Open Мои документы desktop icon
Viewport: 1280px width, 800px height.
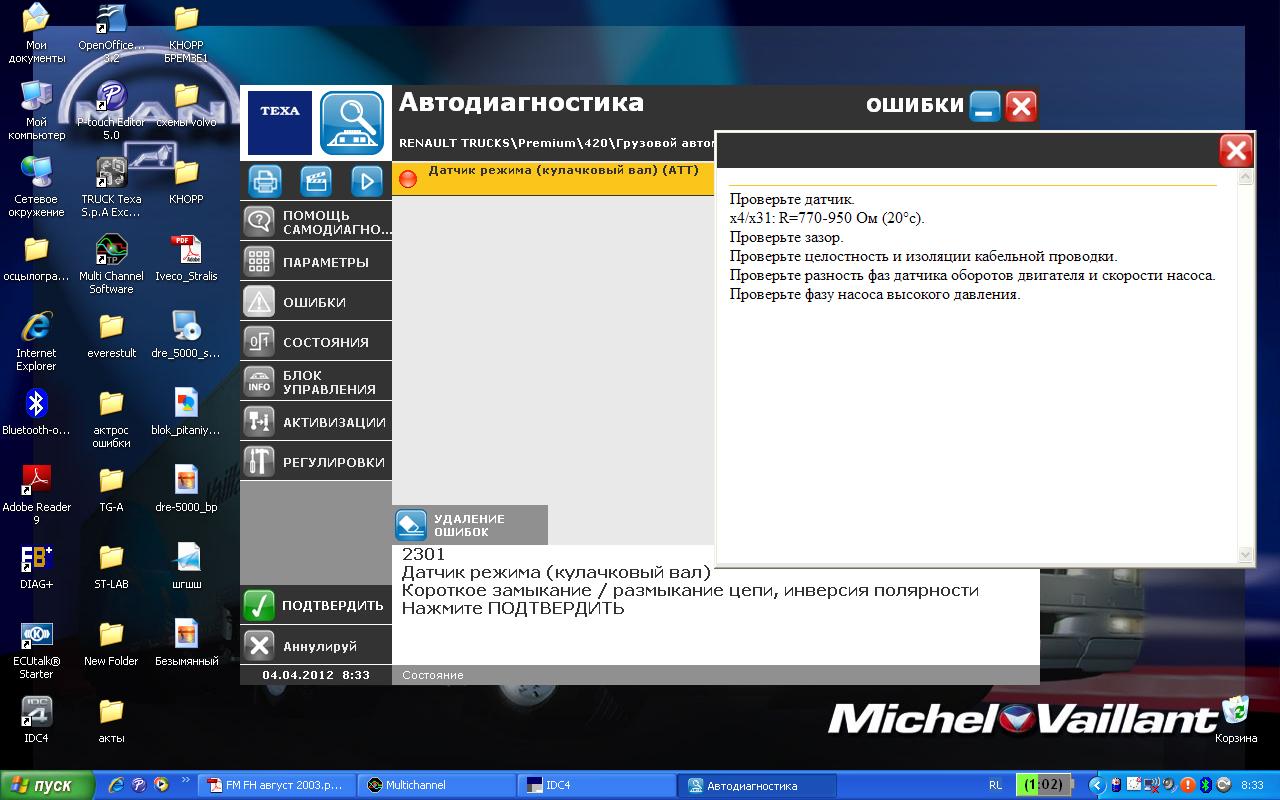click(36, 34)
